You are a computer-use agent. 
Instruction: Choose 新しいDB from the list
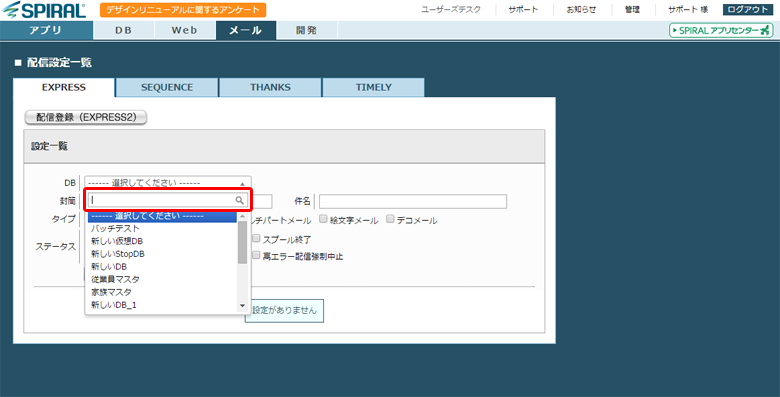pyautogui.click(x=162, y=267)
